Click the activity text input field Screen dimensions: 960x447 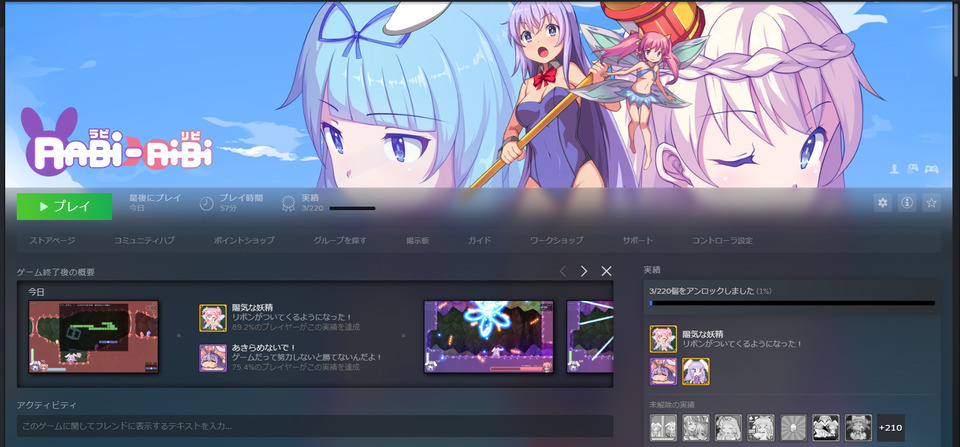pos(315,426)
